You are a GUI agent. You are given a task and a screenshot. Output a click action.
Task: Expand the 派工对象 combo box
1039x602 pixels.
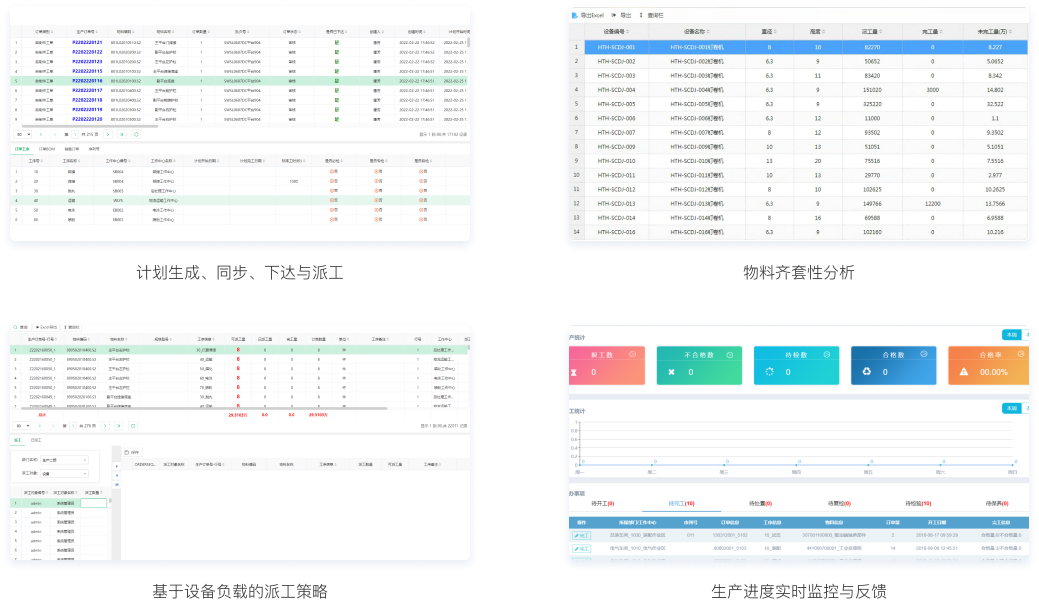tap(64, 474)
